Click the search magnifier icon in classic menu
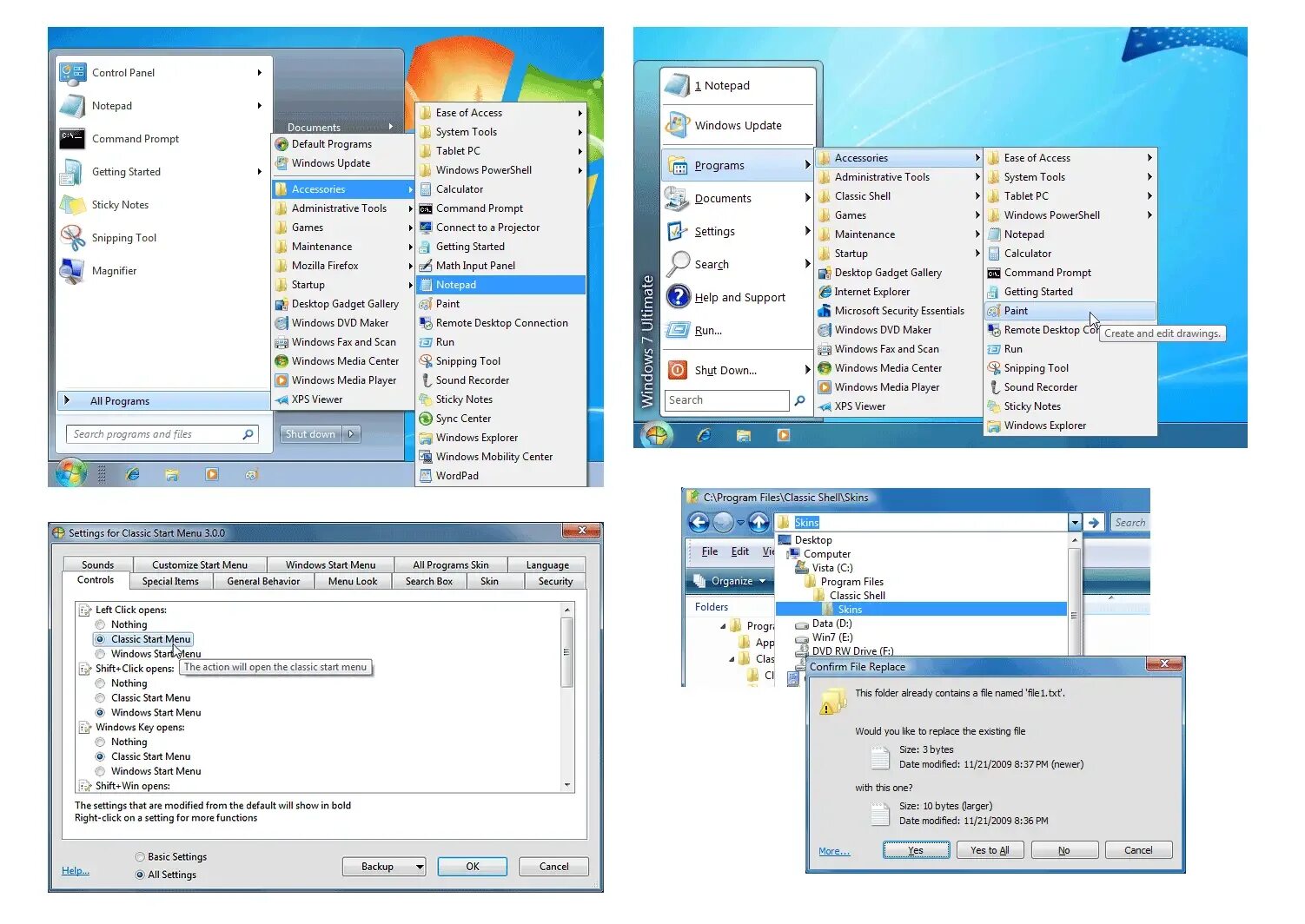The height and width of the screenshot is (924, 1305). tap(800, 400)
